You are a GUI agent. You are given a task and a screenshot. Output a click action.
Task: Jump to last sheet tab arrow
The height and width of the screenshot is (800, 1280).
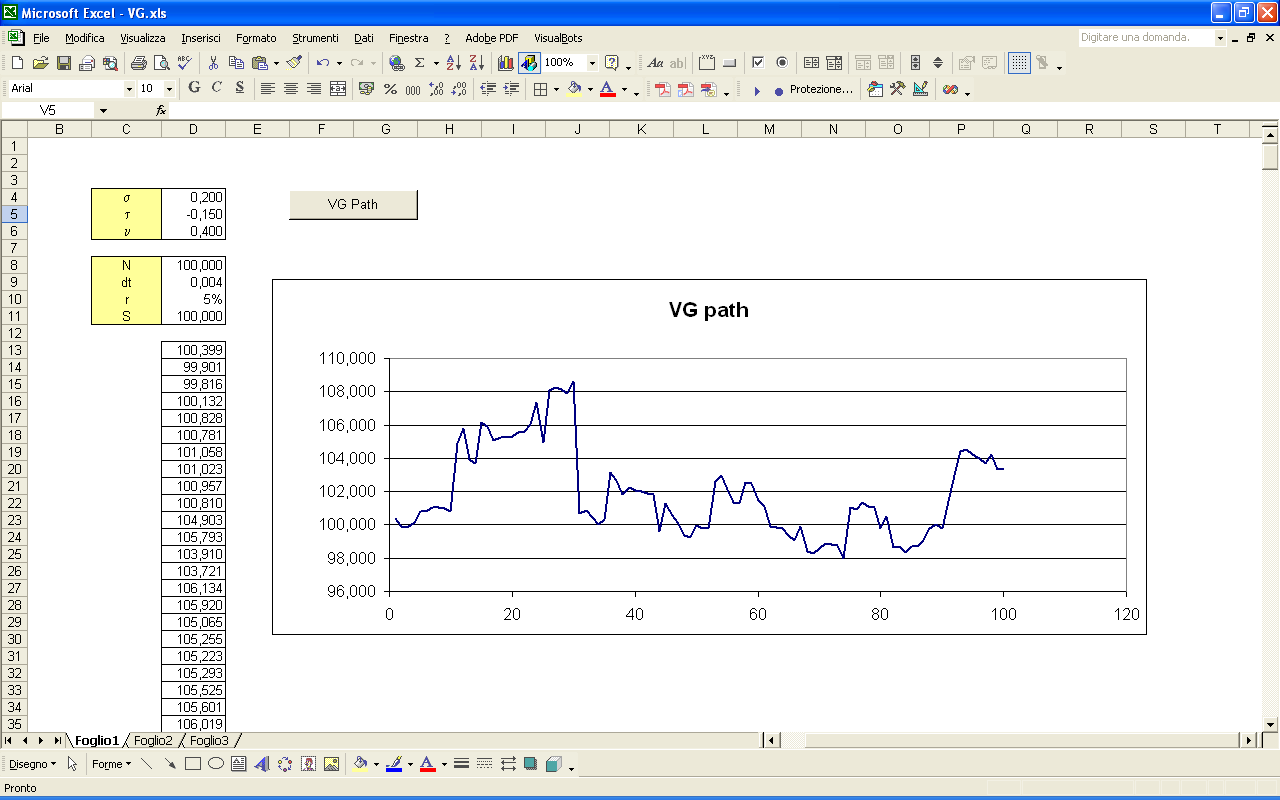click(57, 741)
